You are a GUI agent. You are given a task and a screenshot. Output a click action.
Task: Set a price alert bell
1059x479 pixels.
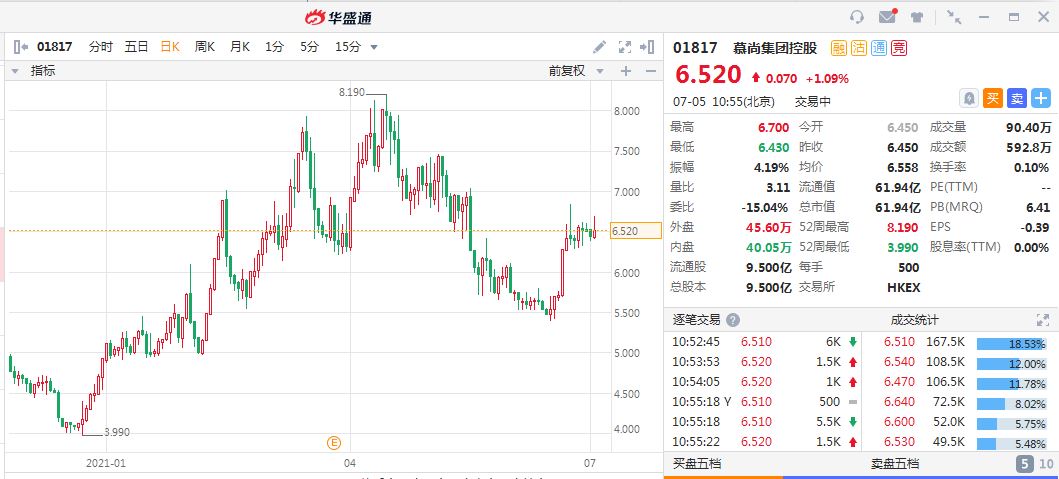968,98
